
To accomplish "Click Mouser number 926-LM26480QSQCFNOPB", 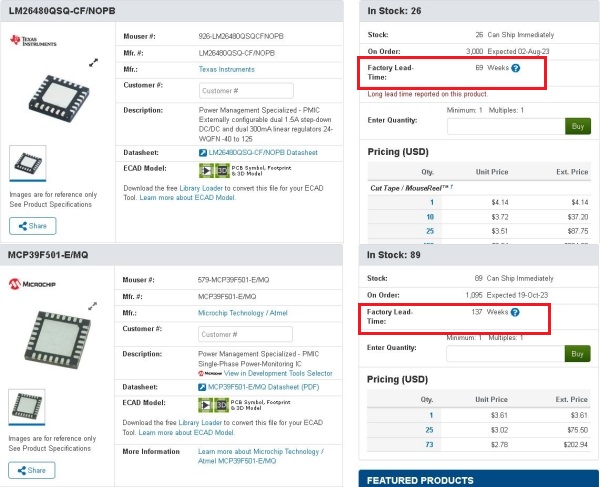I will click(x=241, y=36).
